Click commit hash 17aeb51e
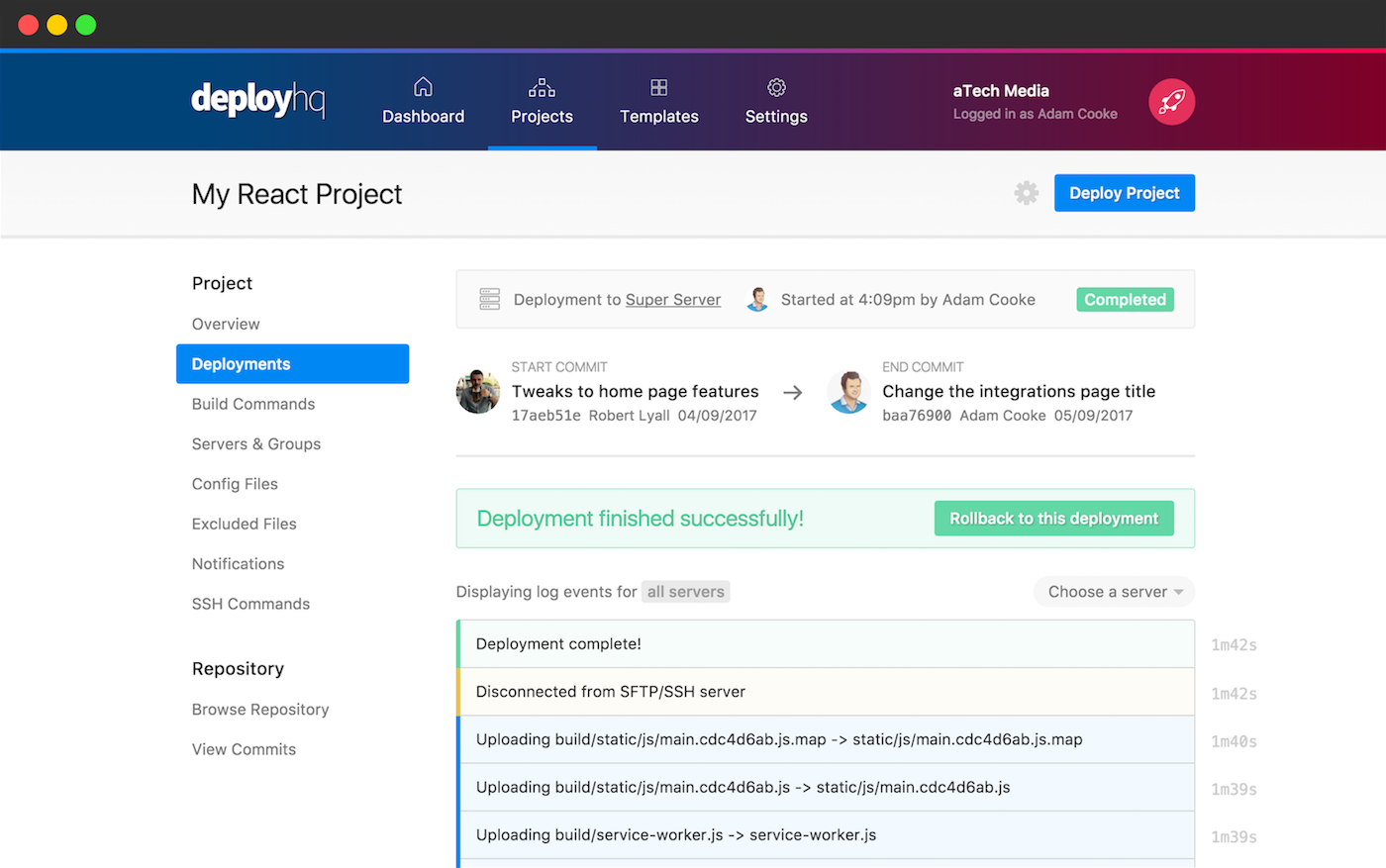1386x868 pixels. pyautogui.click(x=546, y=416)
